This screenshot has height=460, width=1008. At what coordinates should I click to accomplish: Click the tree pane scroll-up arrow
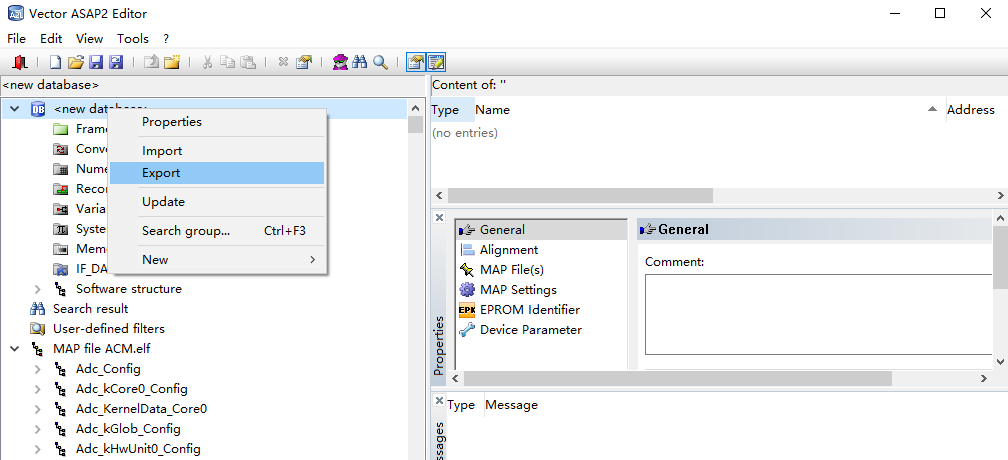pos(415,109)
